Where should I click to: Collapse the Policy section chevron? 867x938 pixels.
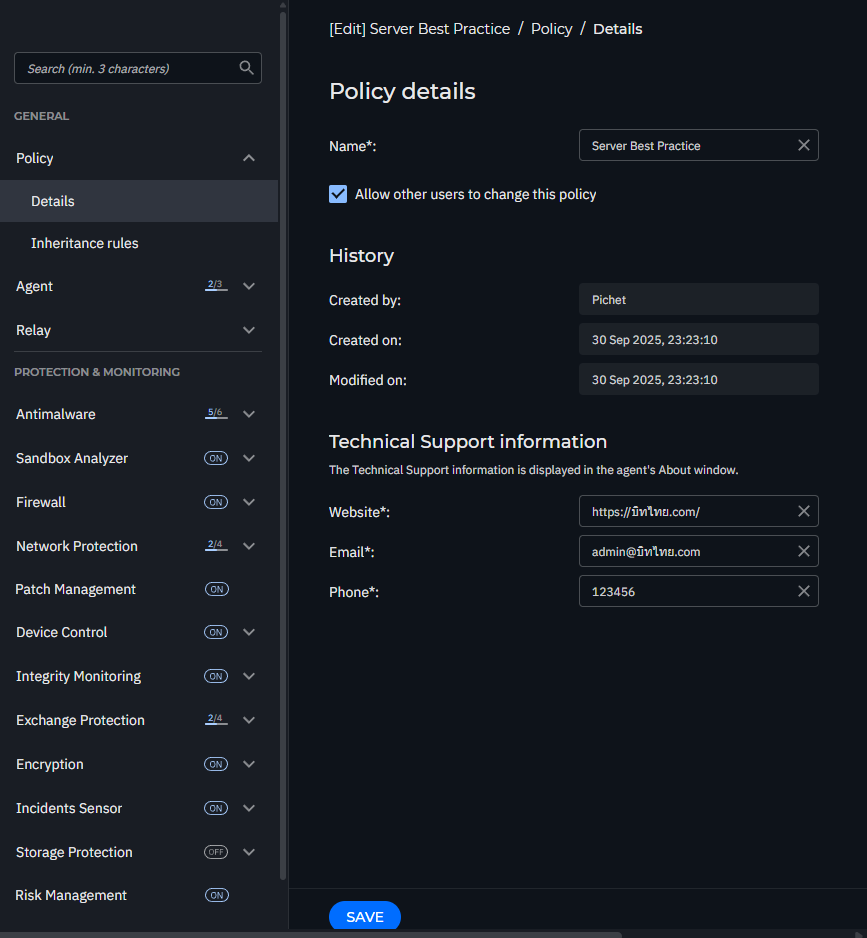249,158
